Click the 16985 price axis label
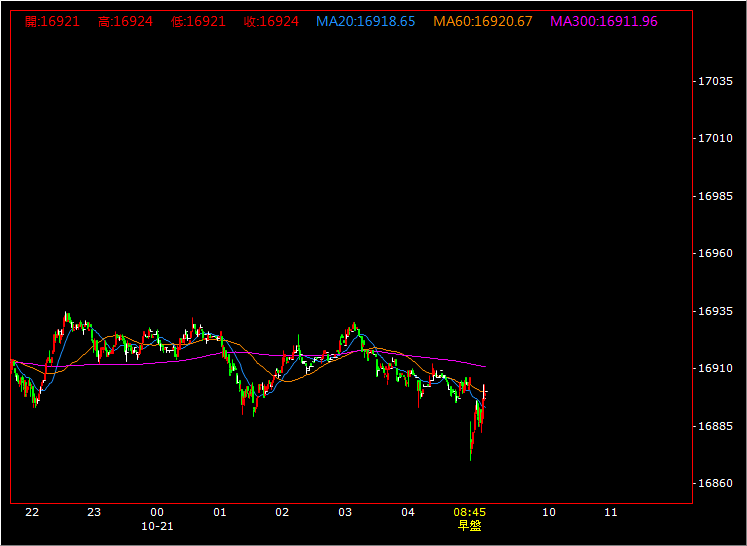 (715, 196)
